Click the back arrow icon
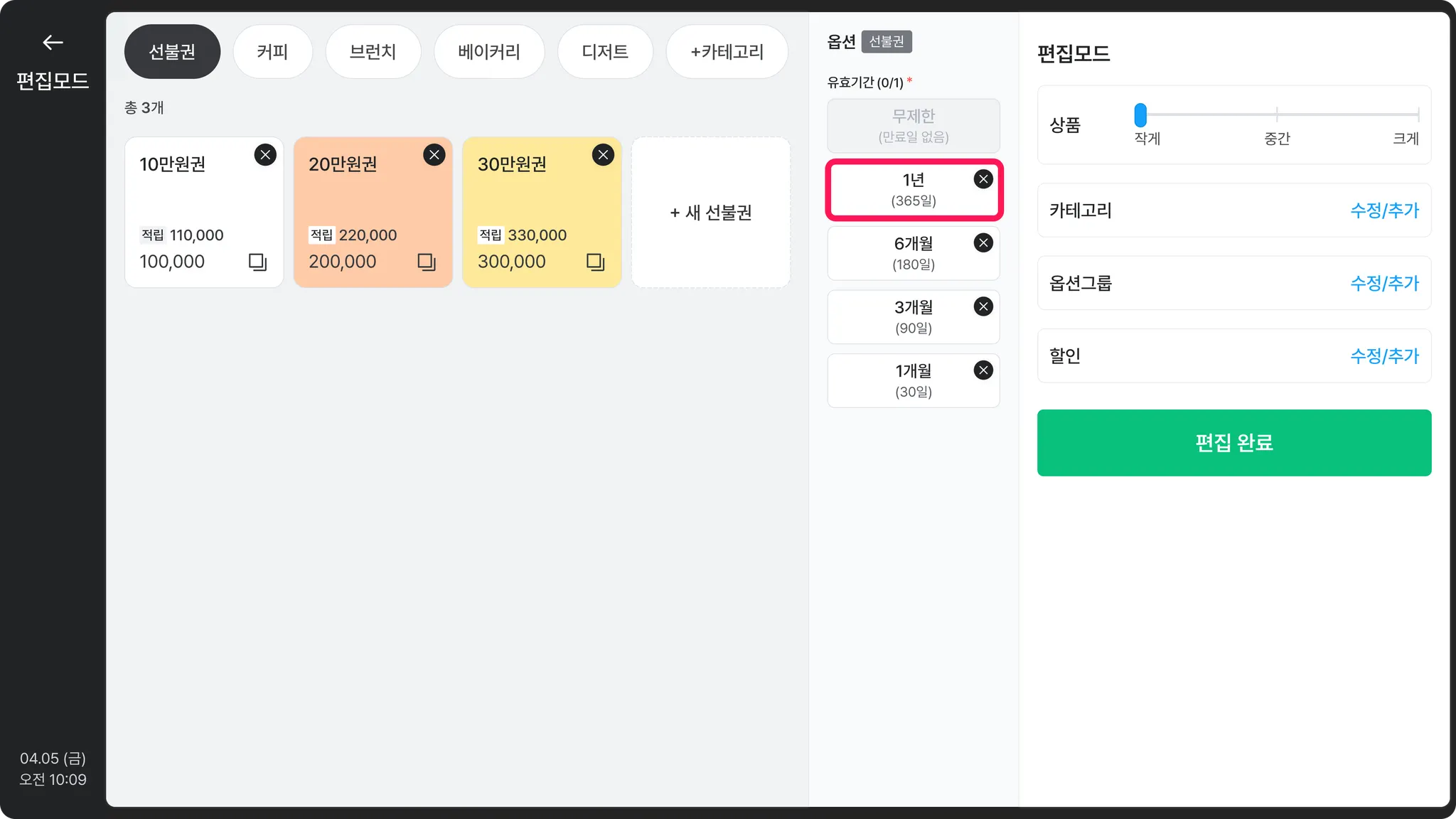This screenshot has width=1456, height=819. click(53, 43)
